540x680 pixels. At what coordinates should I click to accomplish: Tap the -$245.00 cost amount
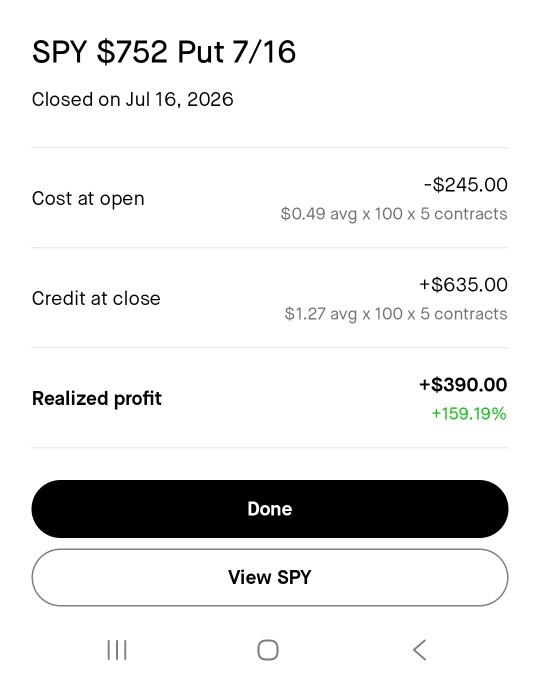pos(465,185)
